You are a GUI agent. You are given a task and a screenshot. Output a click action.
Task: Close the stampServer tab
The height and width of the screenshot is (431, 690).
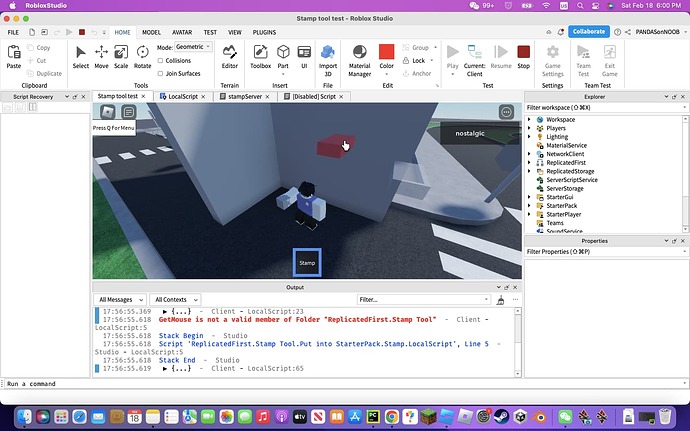267,96
